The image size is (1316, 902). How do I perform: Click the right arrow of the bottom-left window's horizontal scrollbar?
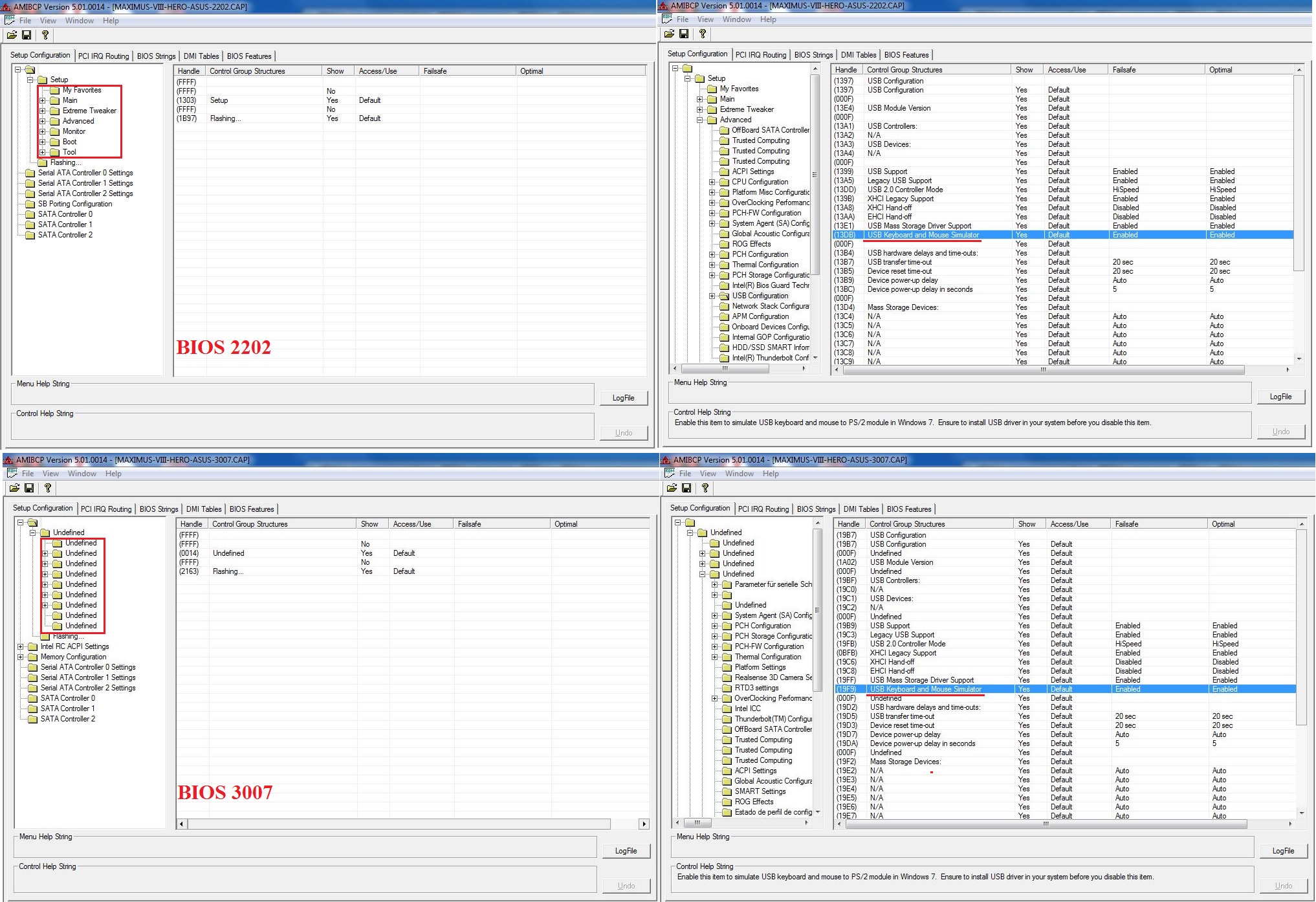[644, 824]
